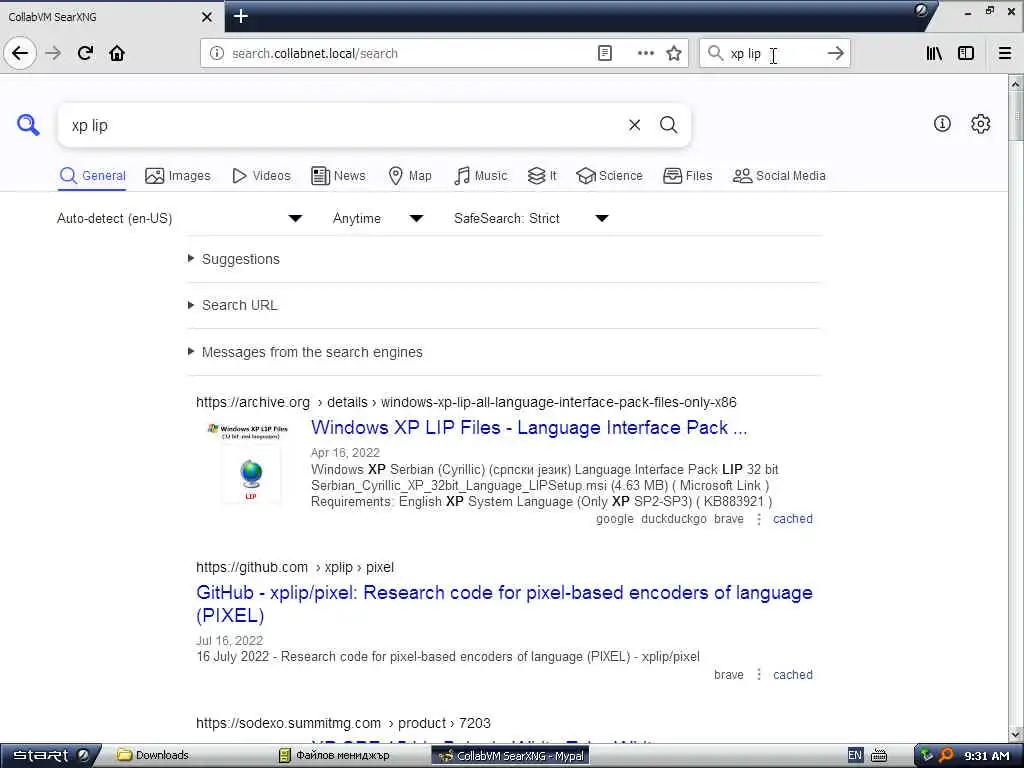Click the EN language indicator
Image resolution: width=1024 pixels, height=768 pixels.
[x=855, y=756]
